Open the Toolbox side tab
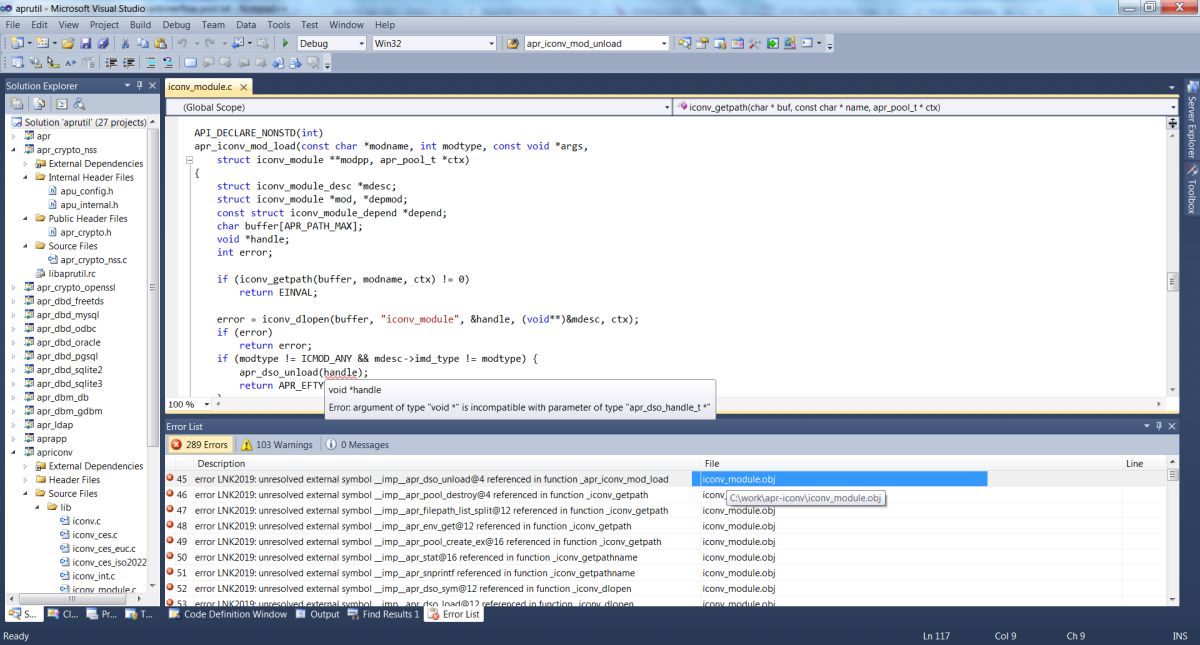The height and width of the screenshot is (645, 1200). [x=1191, y=190]
